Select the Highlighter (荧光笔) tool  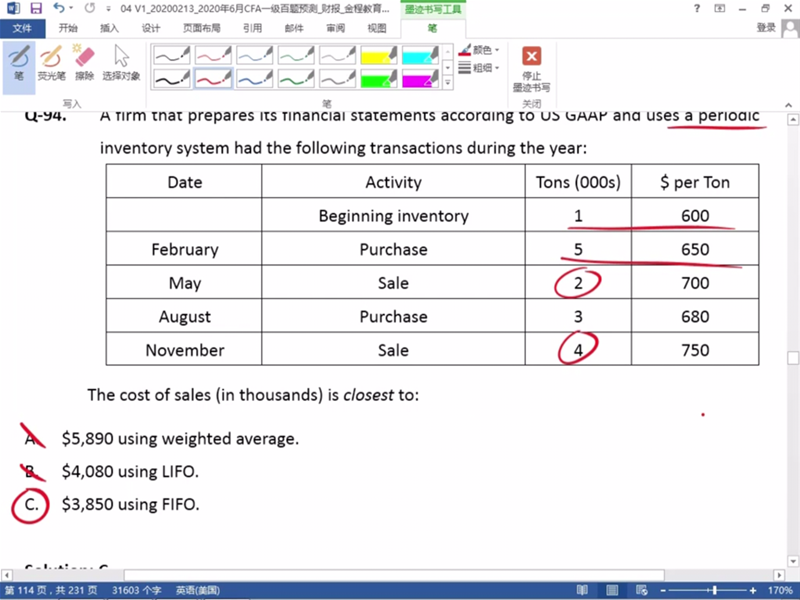[x=51, y=61]
